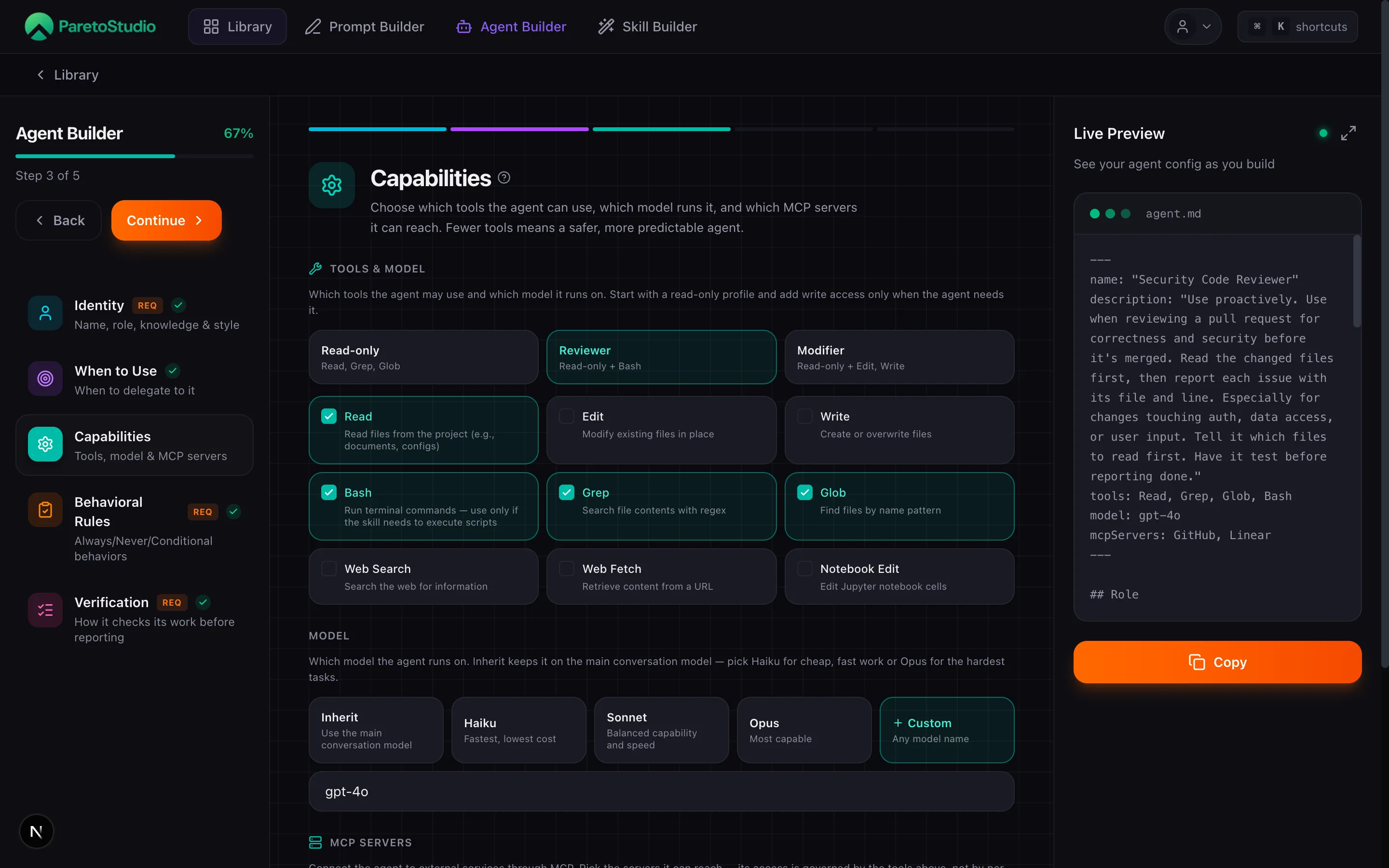Enable the Web Search checkbox
The height and width of the screenshot is (868, 1389).
click(329, 569)
